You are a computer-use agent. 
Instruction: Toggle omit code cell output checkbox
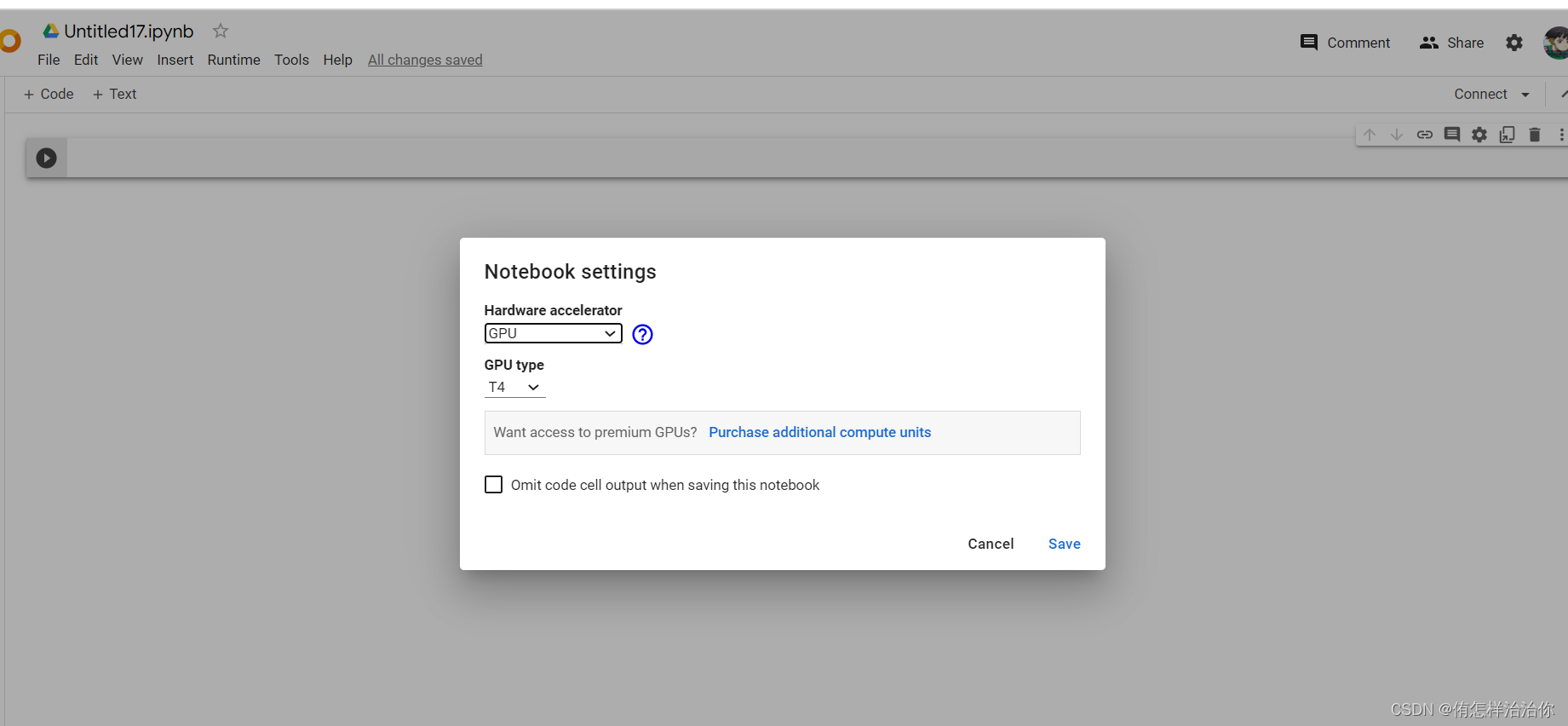tap(493, 485)
